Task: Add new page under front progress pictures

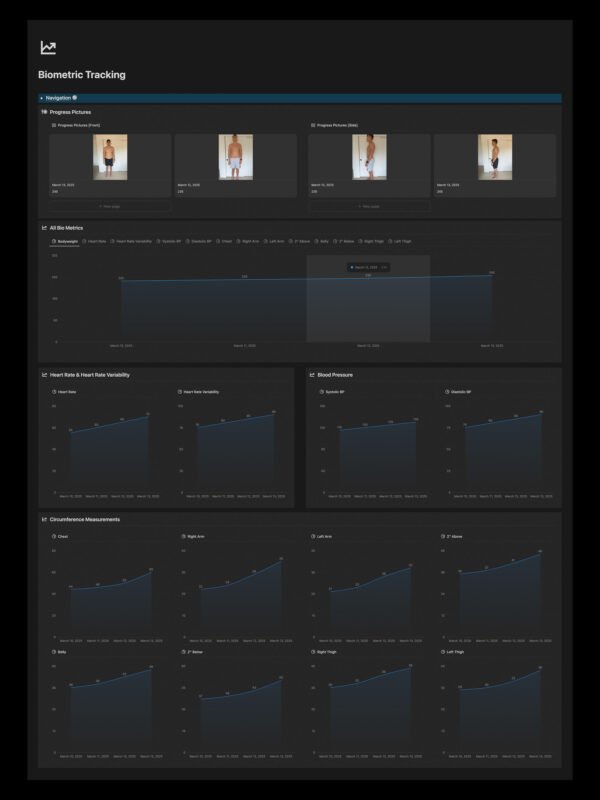Action: coord(110,206)
